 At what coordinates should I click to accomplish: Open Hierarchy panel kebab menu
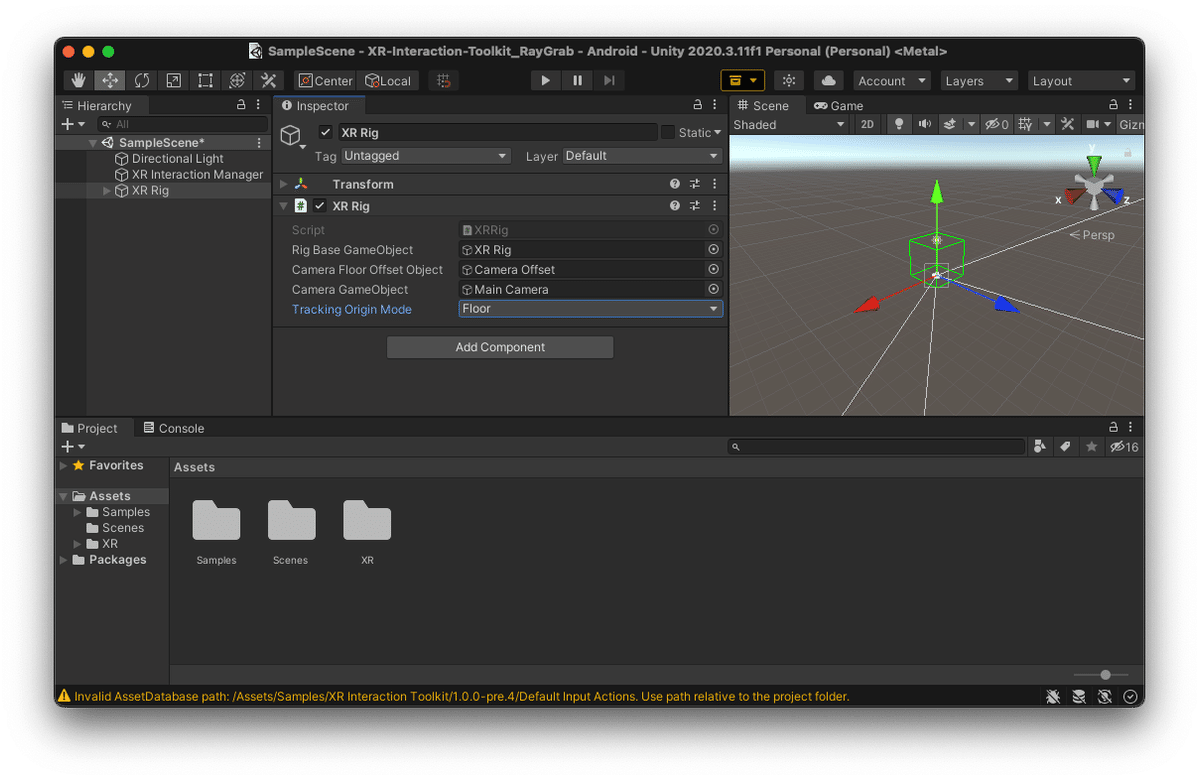[259, 105]
